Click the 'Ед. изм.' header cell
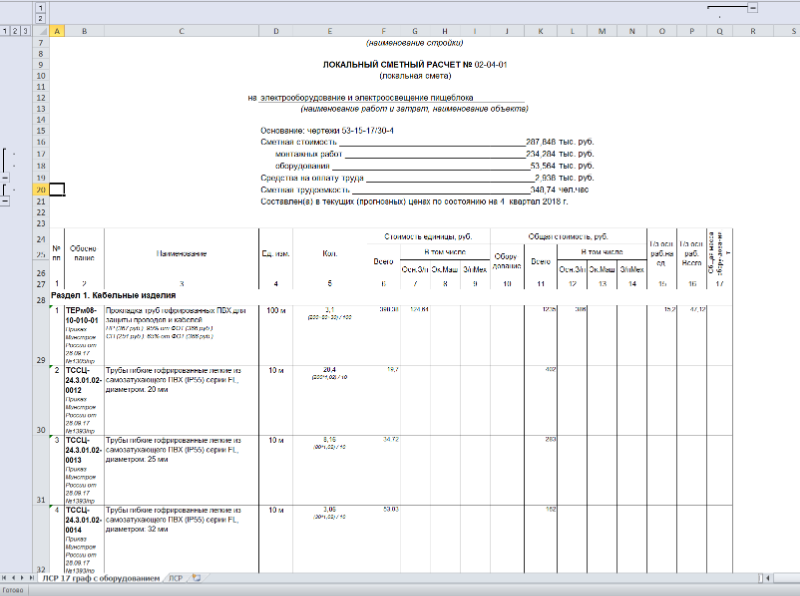 276,254
